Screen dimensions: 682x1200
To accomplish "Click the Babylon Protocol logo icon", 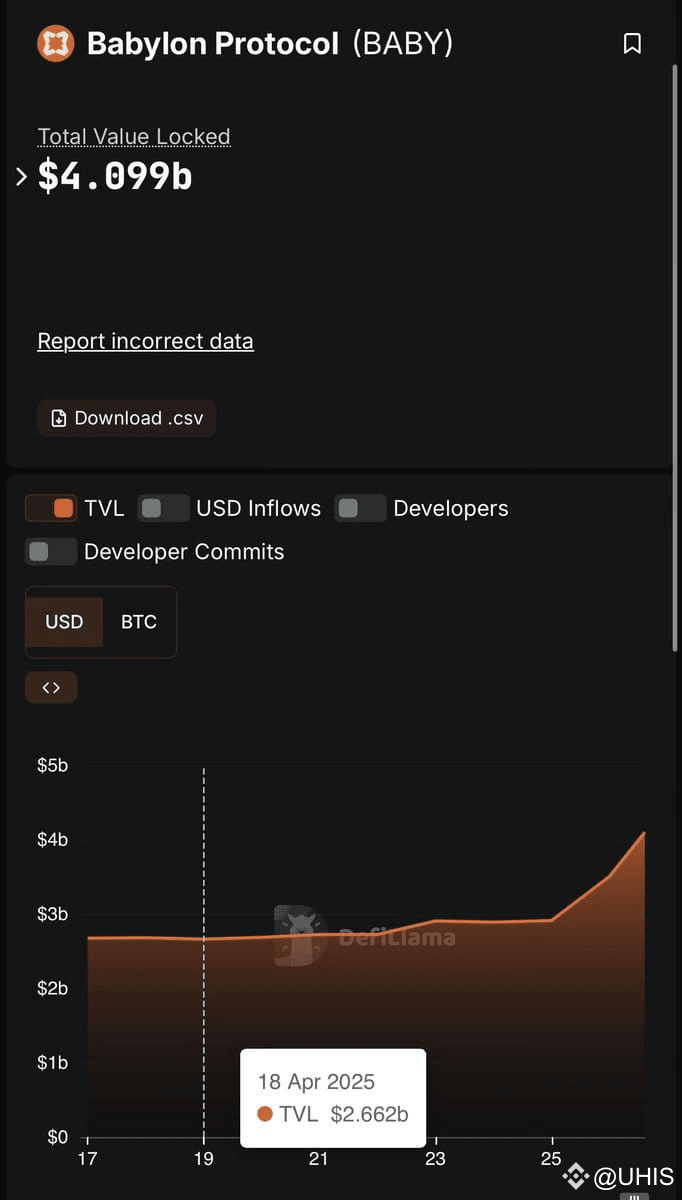I will pyautogui.click(x=55, y=44).
